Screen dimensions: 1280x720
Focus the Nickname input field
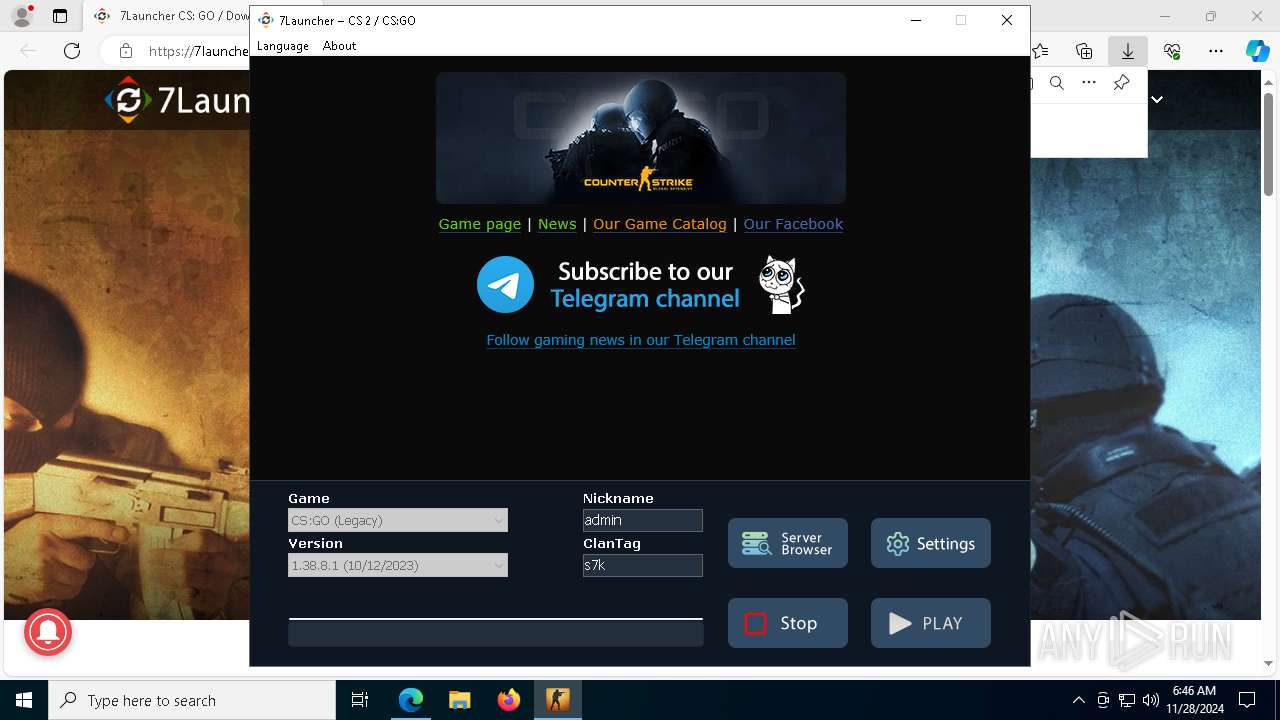pos(643,520)
